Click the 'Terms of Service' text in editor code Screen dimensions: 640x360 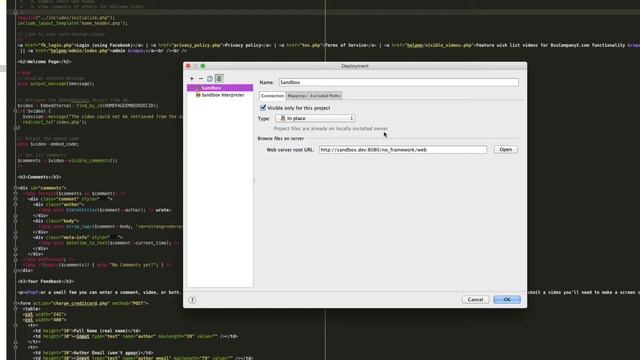346,45
